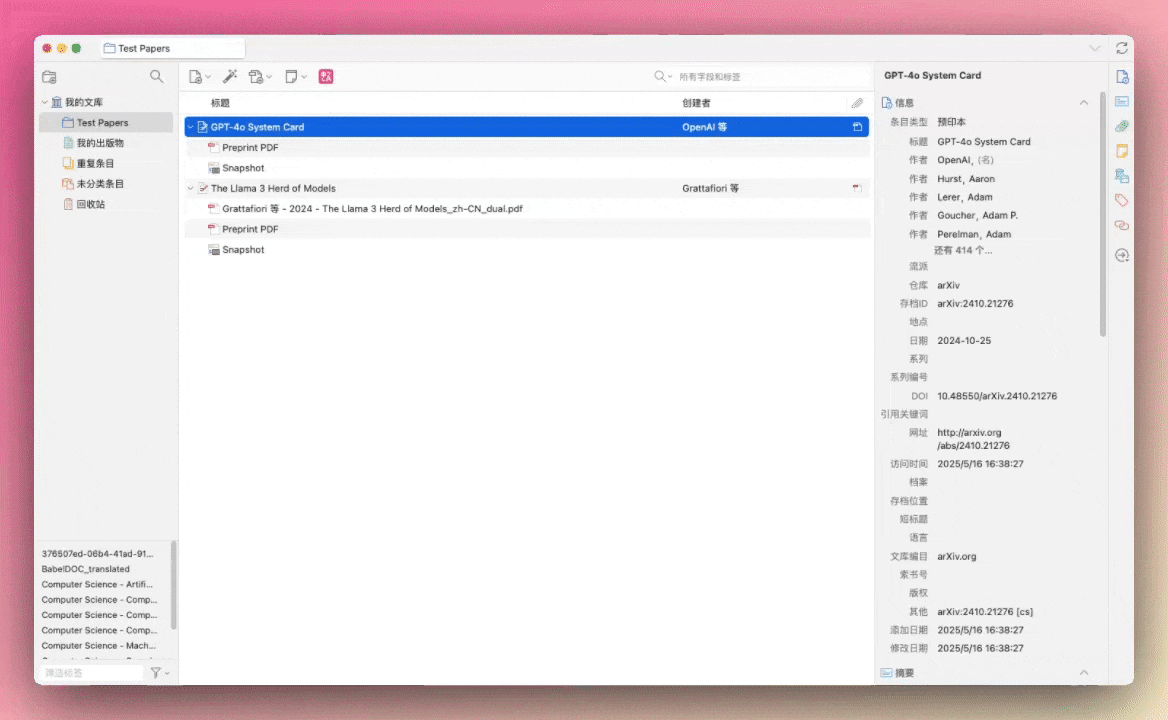Click the author field Hurst, Aaron

click(x=965, y=179)
